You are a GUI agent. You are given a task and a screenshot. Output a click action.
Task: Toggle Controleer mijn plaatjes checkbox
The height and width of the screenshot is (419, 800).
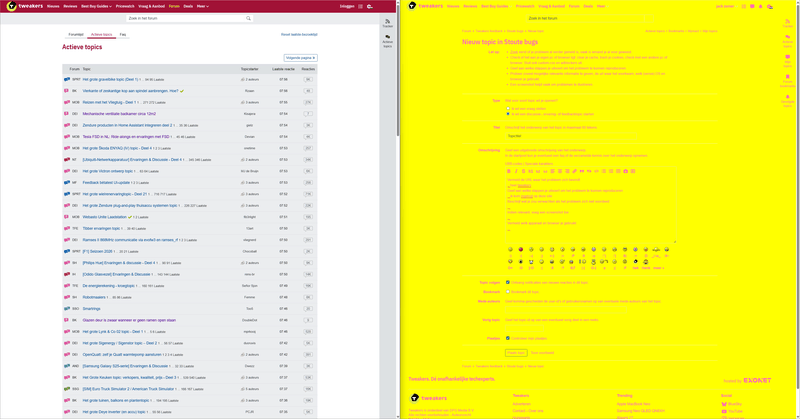tap(508, 338)
